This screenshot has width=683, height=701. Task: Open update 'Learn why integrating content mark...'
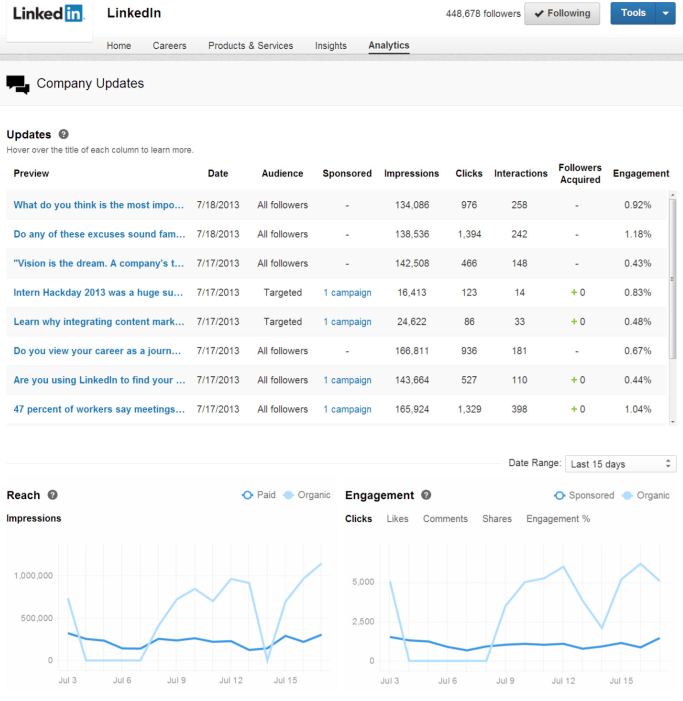click(99, 321)
